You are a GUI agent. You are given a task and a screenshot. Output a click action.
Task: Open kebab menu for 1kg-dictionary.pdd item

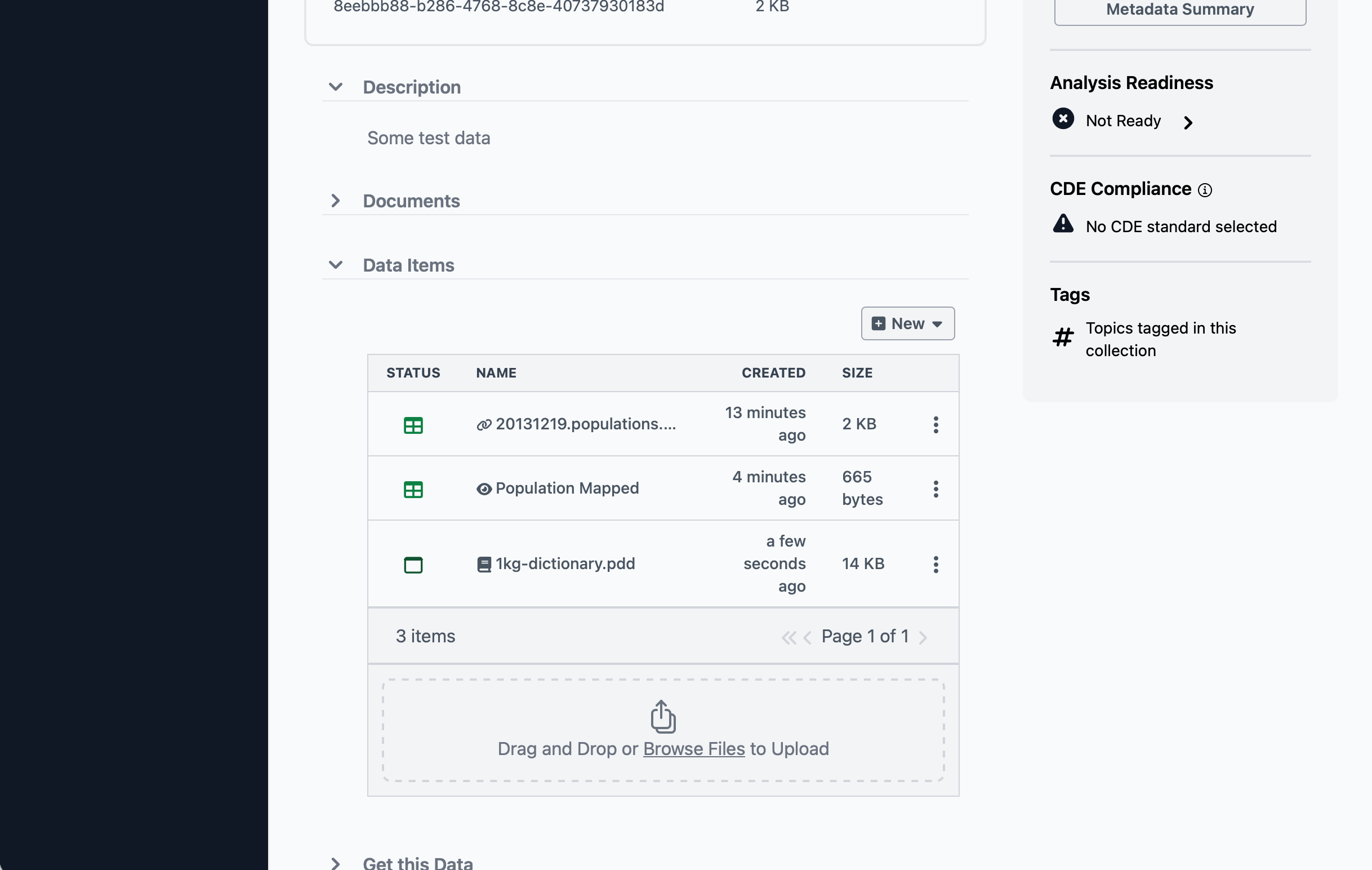tap(936, 565)
